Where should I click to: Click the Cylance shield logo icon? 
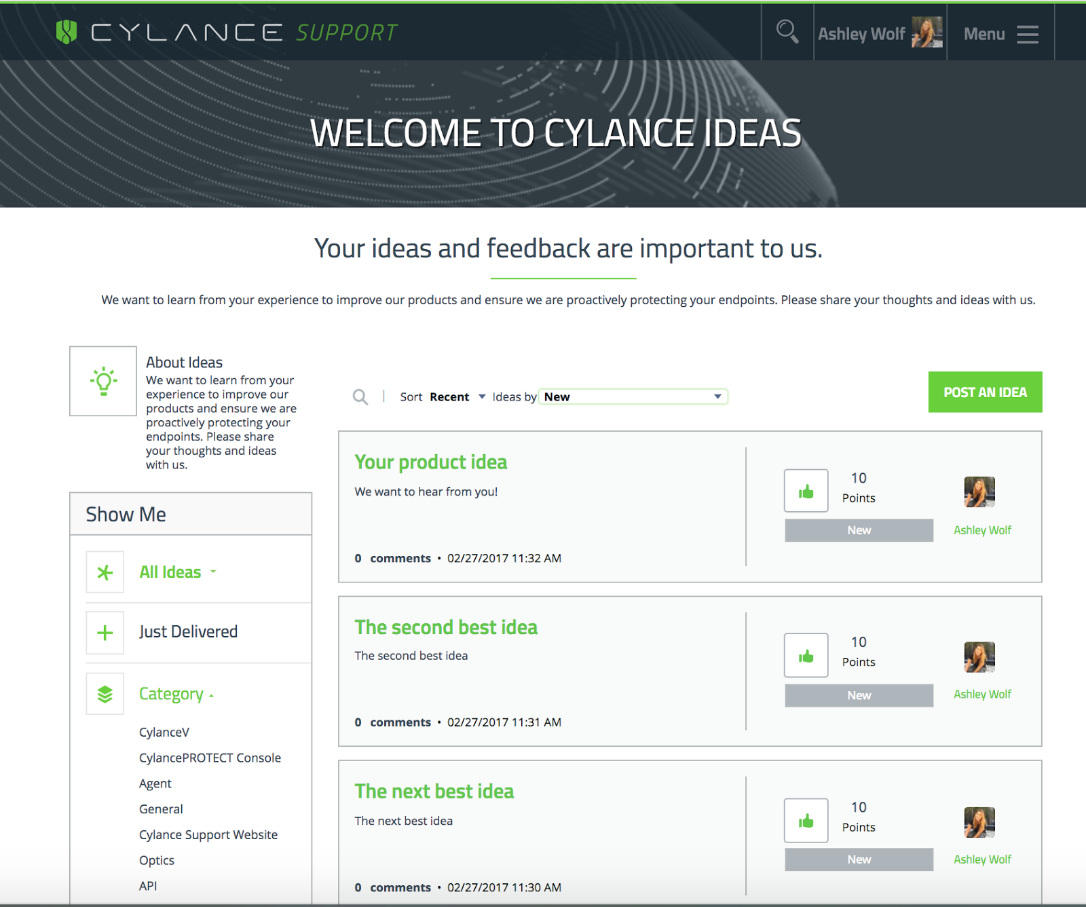click(x=66, y=32)
